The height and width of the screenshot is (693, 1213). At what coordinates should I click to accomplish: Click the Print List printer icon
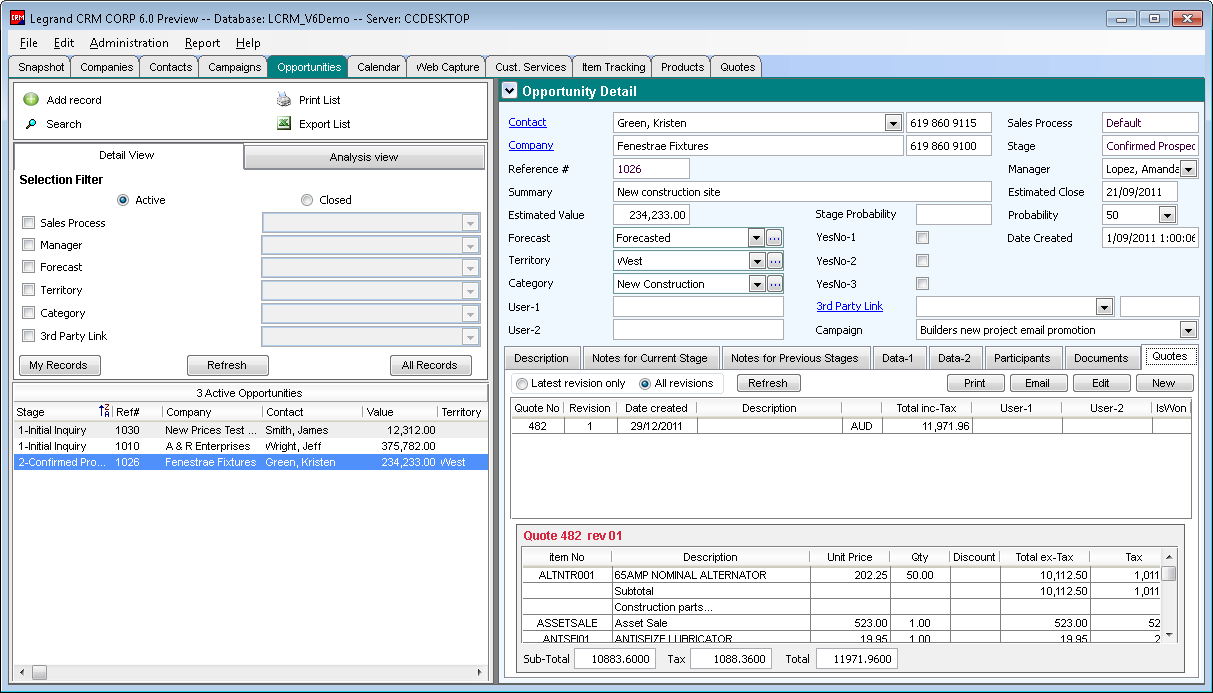click(284, 100)
